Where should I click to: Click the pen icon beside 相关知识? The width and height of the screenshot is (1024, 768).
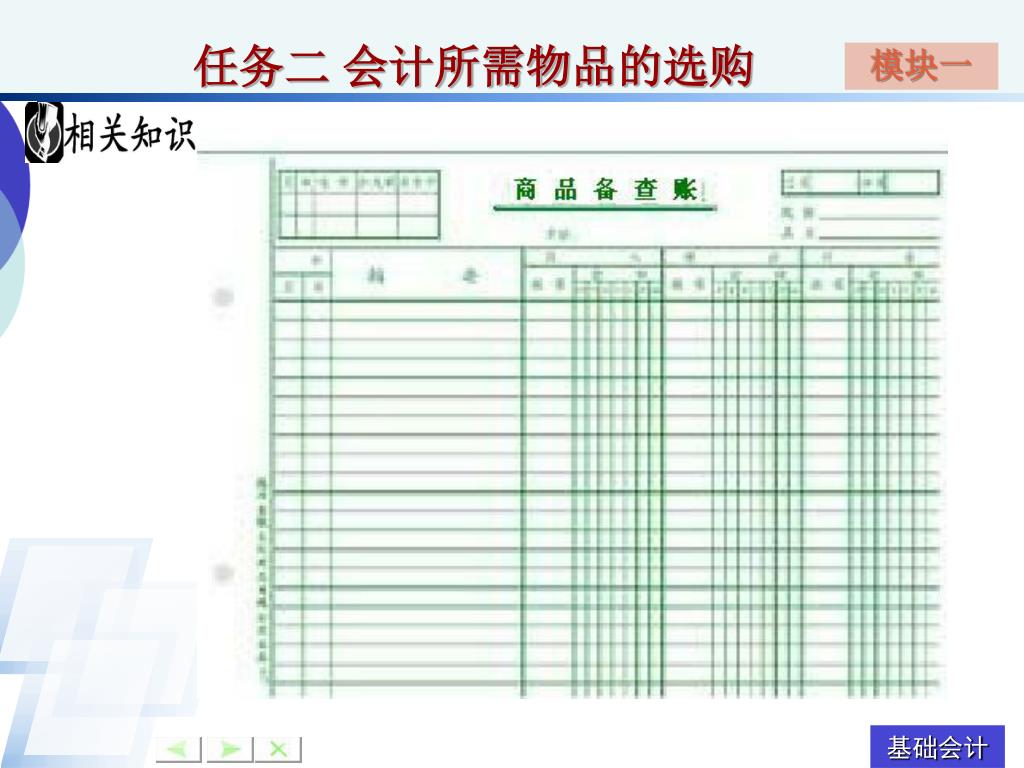(44, 132)
